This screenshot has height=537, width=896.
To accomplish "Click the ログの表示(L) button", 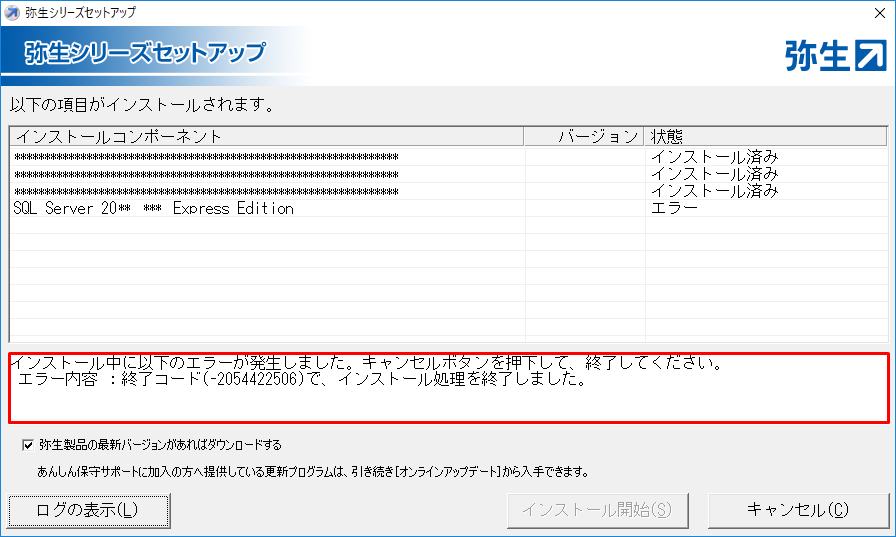I will coord(89,510).
